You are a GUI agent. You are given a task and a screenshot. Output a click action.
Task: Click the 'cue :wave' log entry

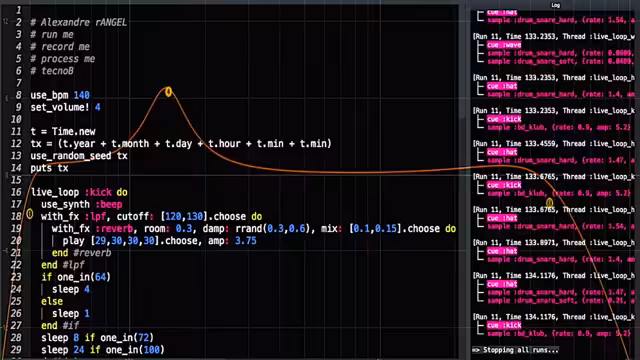coord(504,45)
